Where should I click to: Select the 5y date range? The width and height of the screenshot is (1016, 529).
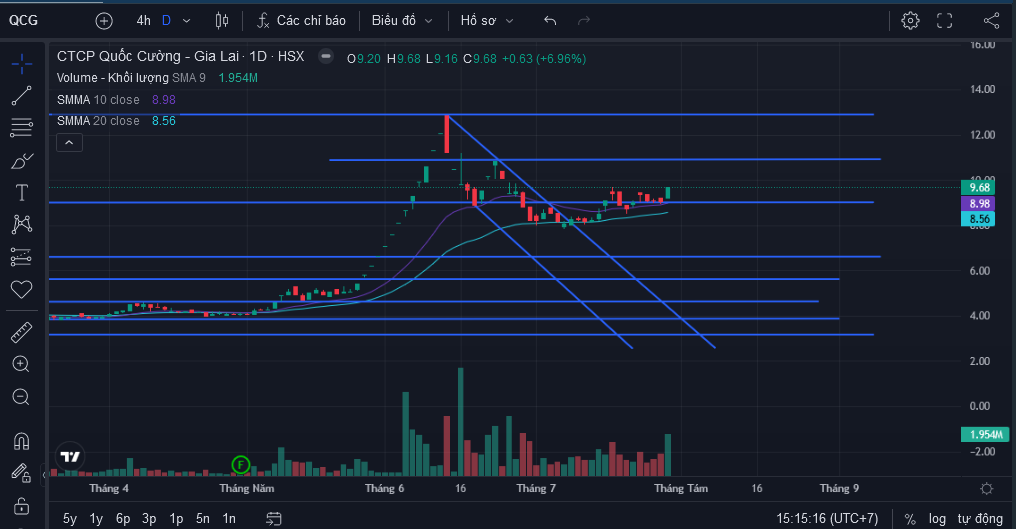click(x=69, y=519)
